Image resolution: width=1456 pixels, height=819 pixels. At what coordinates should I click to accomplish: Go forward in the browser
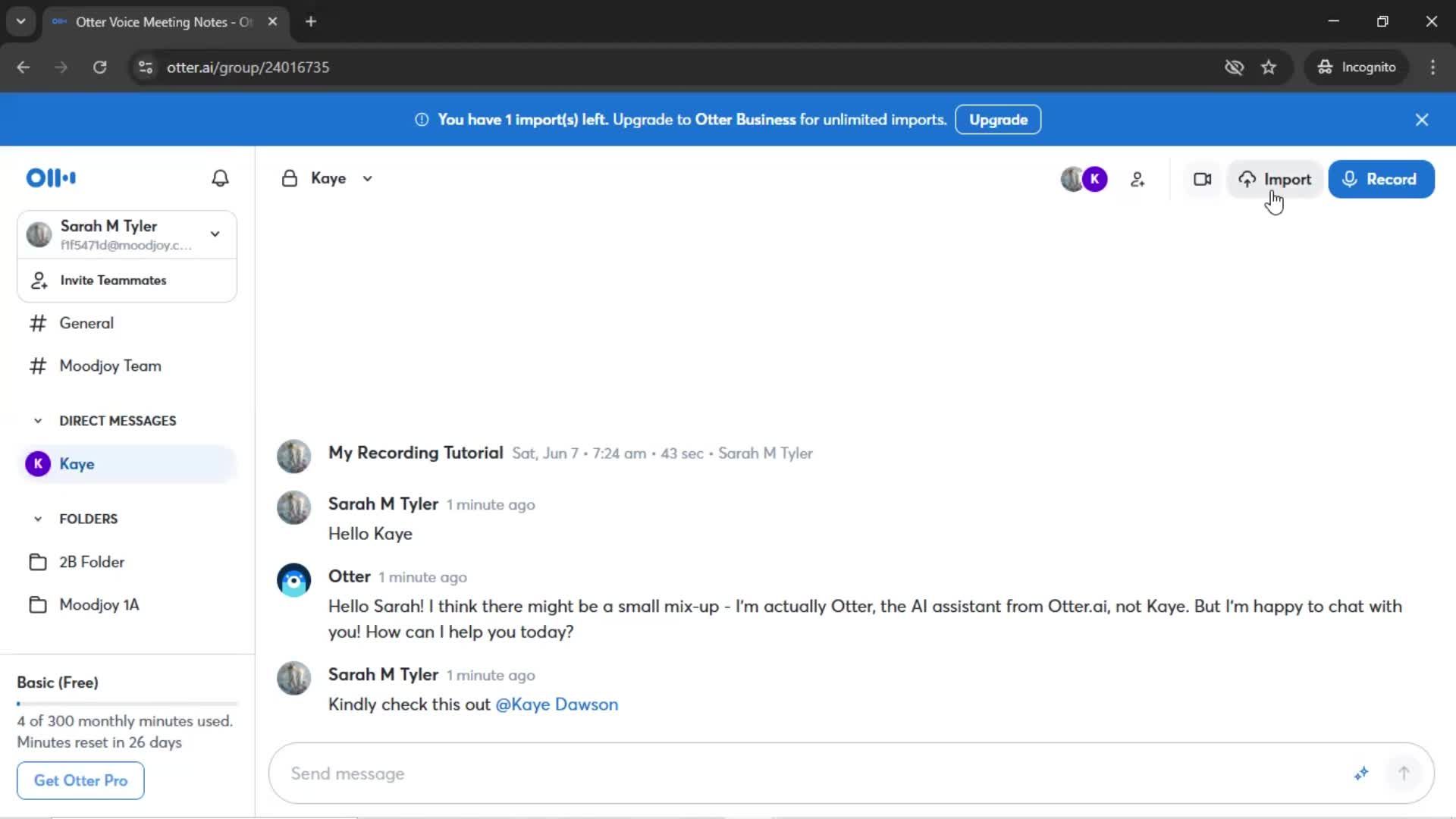[61, 67]
